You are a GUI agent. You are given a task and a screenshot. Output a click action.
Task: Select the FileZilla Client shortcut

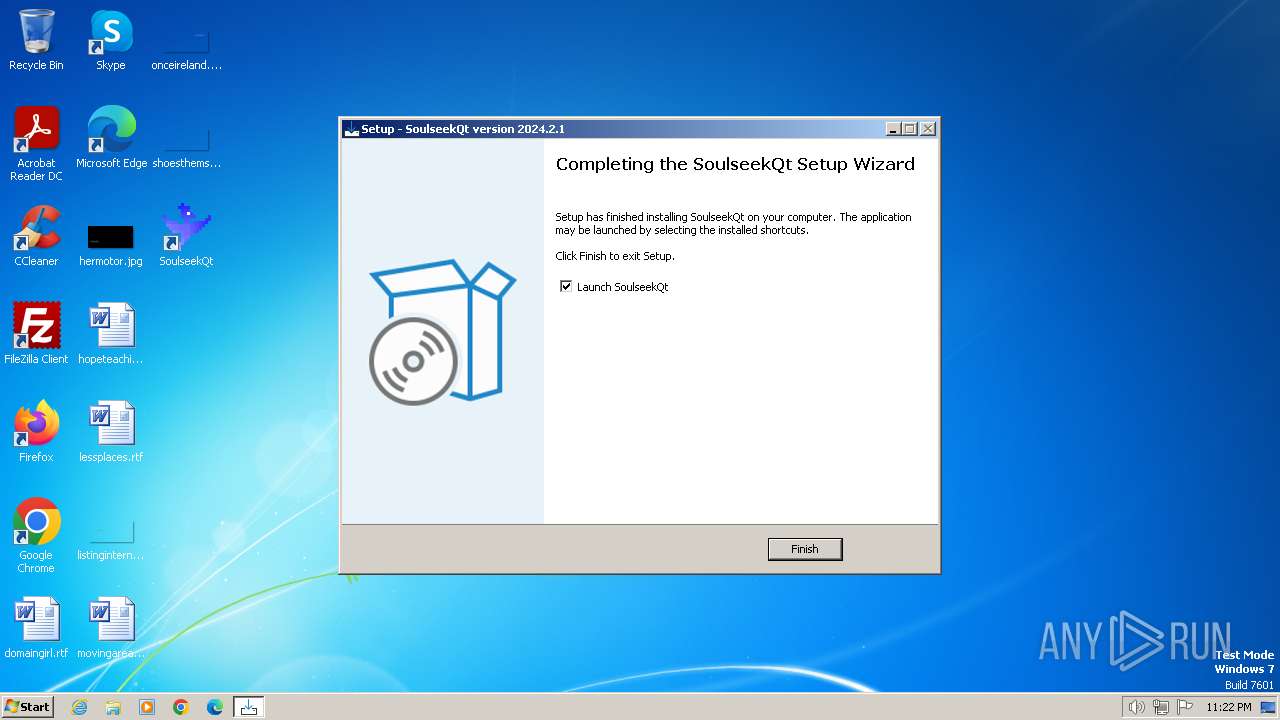(x=36, y=335)
